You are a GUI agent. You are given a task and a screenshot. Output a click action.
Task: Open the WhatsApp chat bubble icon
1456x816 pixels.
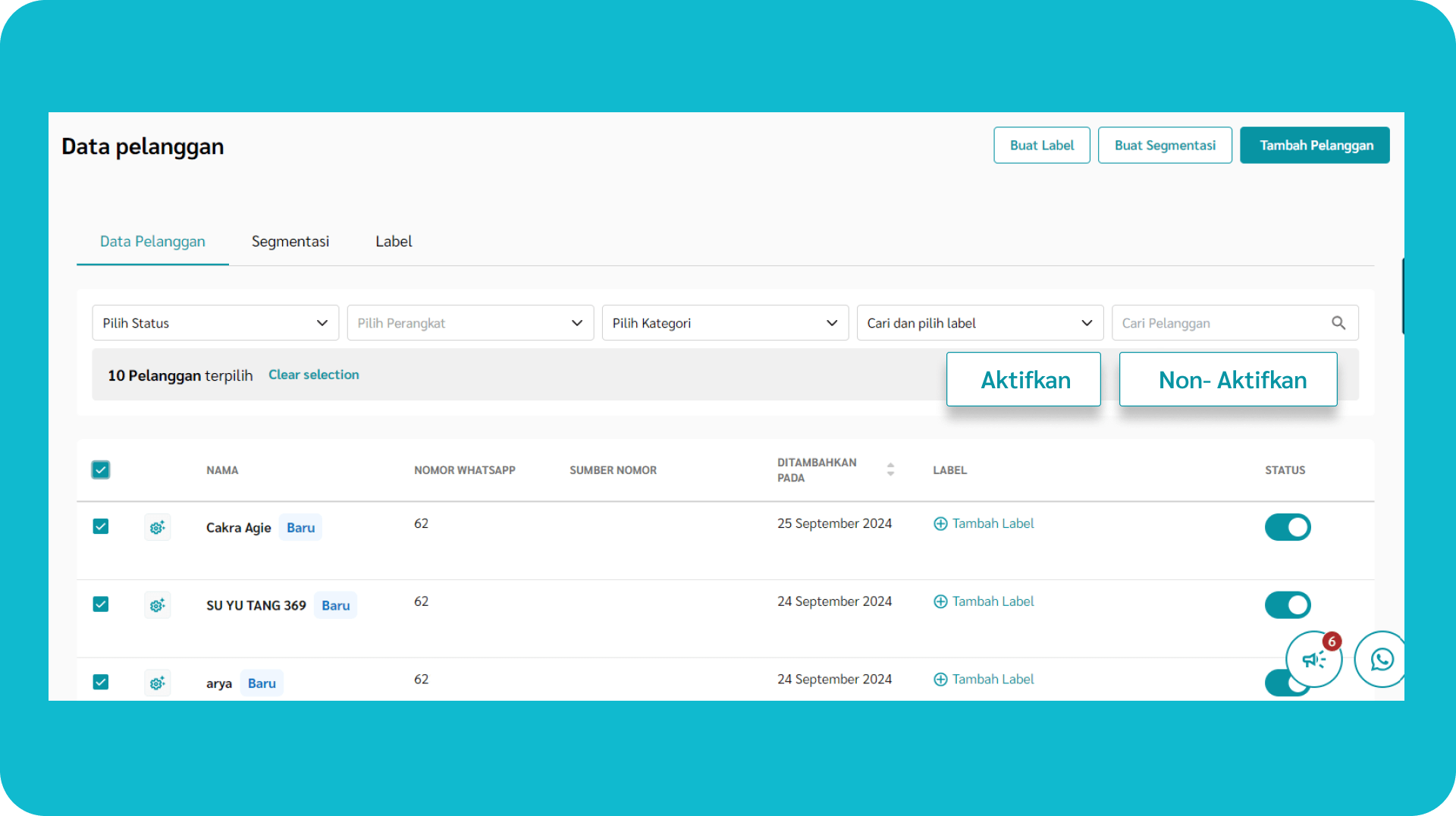[x=1381, y=659]
